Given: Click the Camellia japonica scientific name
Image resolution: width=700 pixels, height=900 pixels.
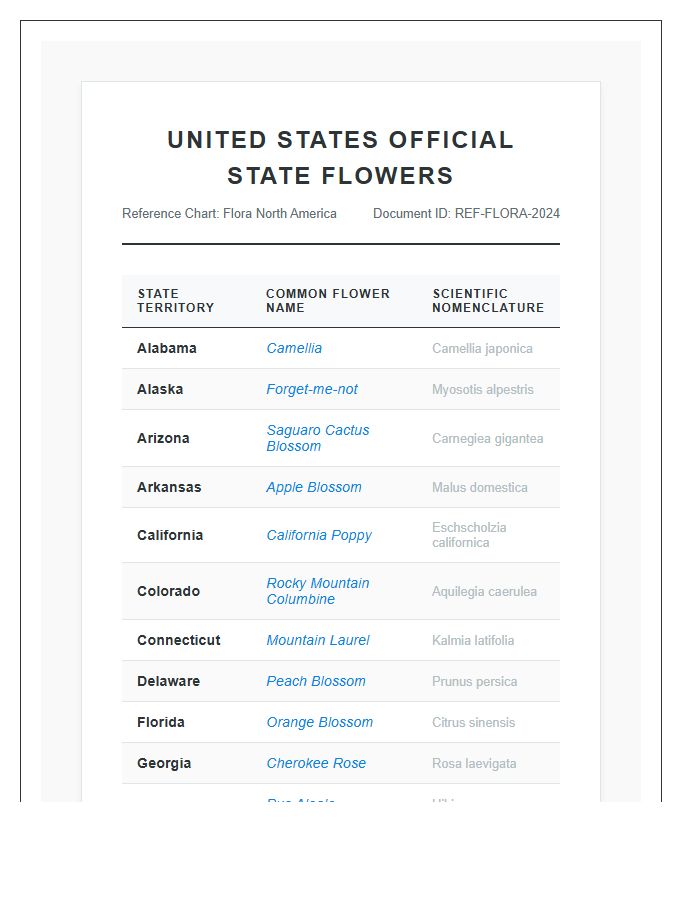Looking at the screenshot, I should pyautogui.click(x=482, y=349).
